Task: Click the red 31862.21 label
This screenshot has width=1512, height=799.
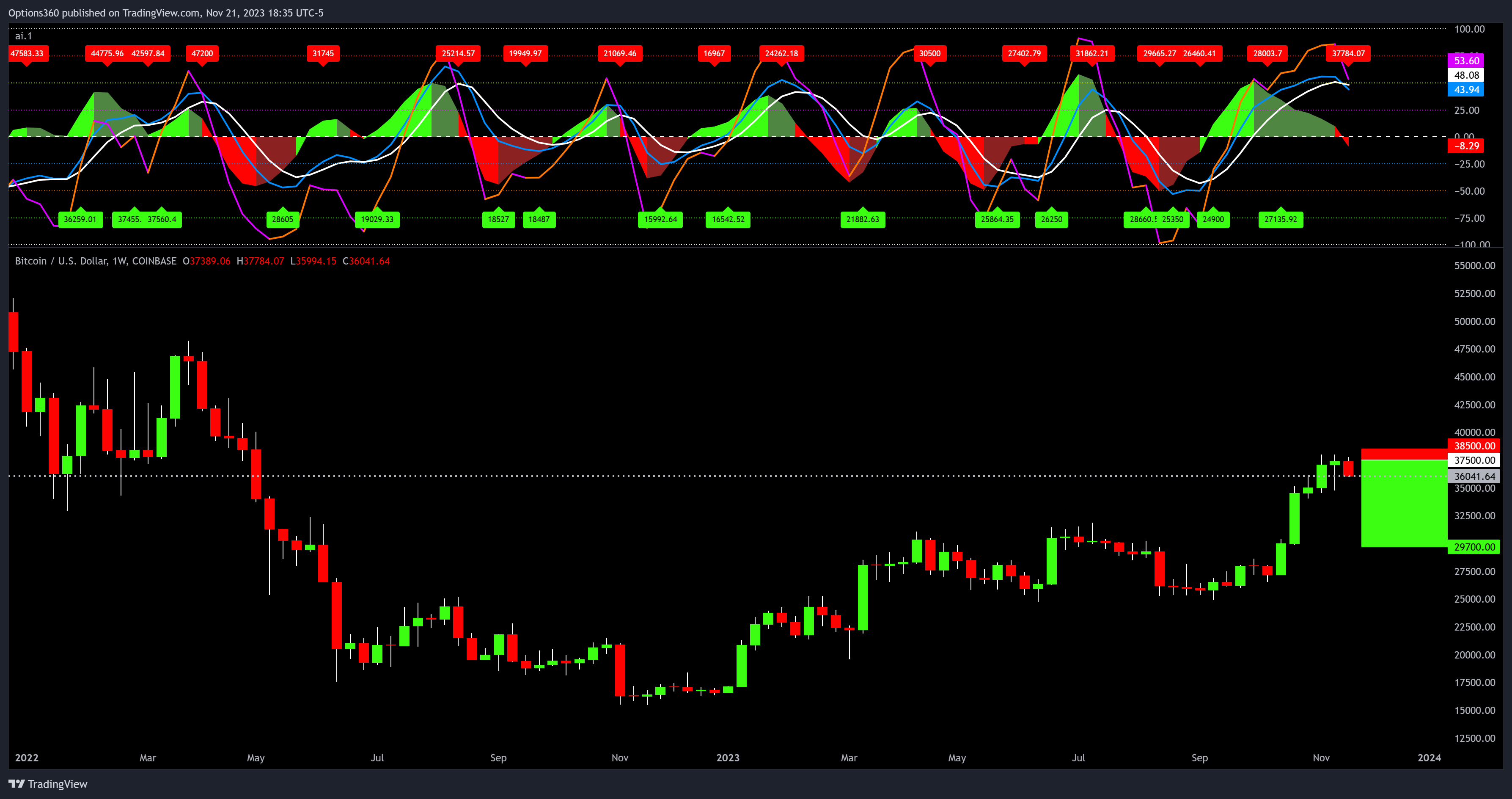Action: click(1092, 53)
